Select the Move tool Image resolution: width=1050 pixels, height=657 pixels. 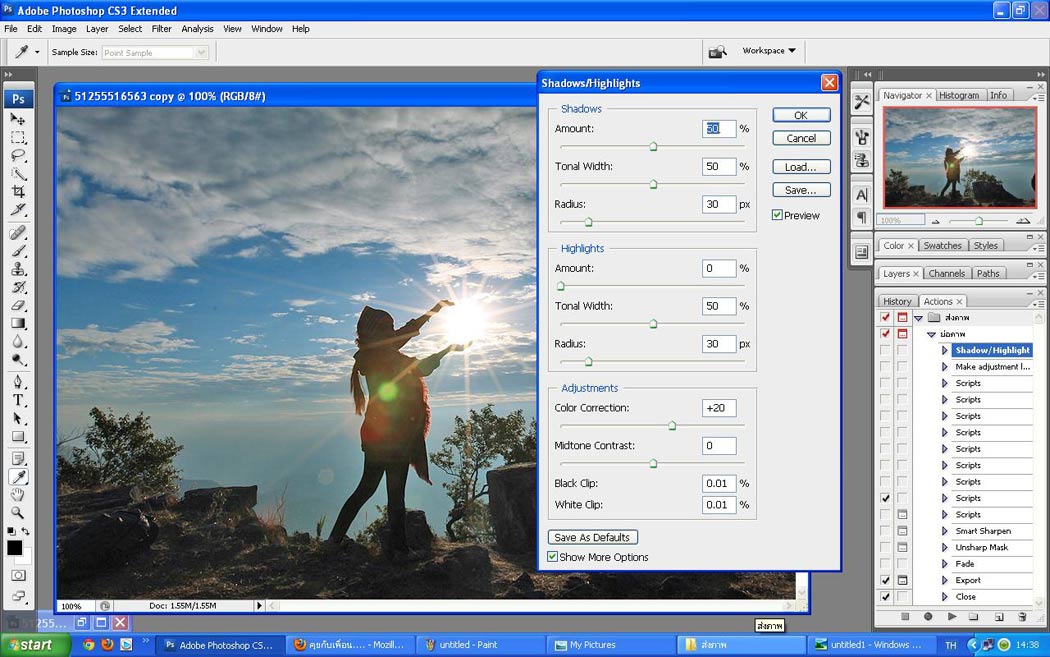point(18,120)
